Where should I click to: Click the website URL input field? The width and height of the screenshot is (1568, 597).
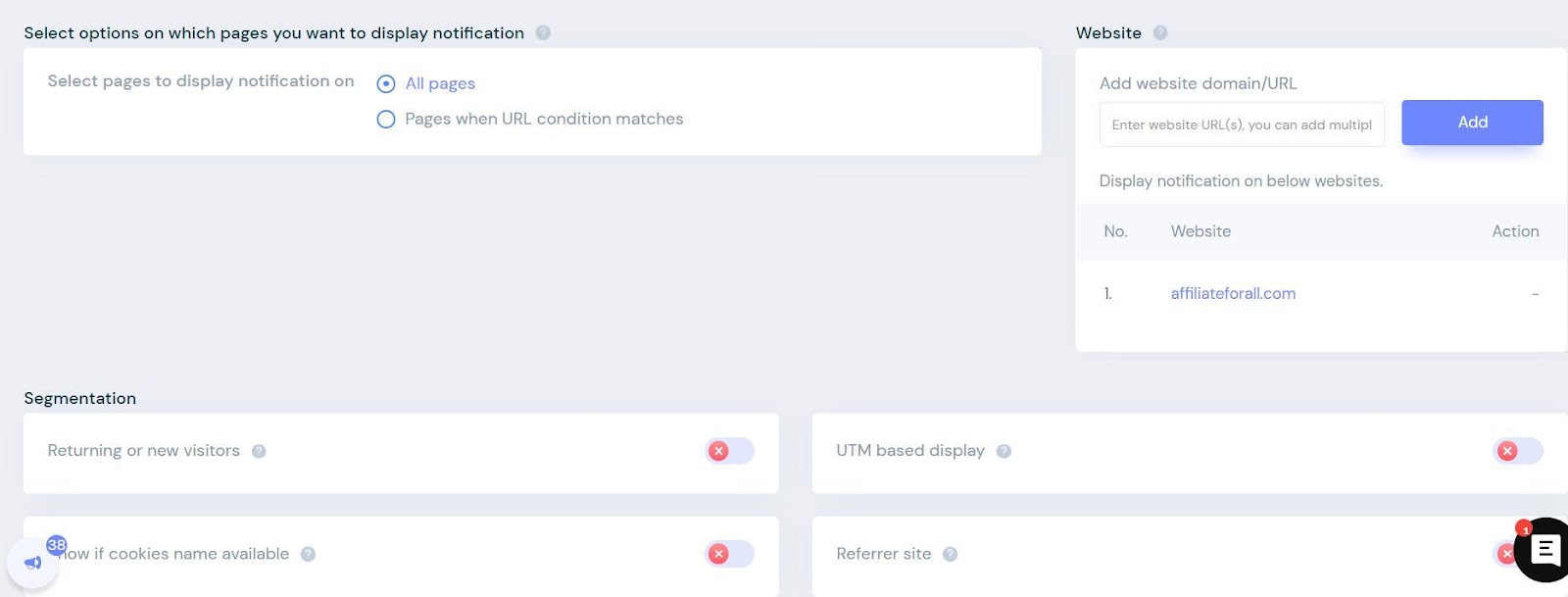[x=1242, y=124]
